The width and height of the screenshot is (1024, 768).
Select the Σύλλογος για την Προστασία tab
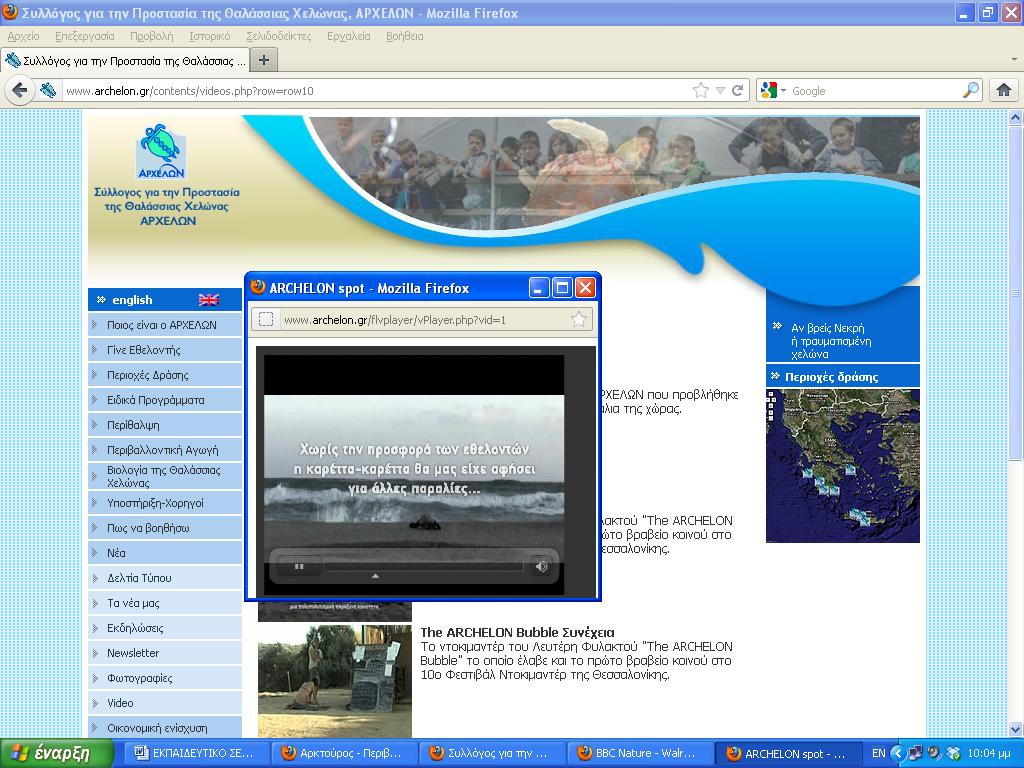coord(125,61)
